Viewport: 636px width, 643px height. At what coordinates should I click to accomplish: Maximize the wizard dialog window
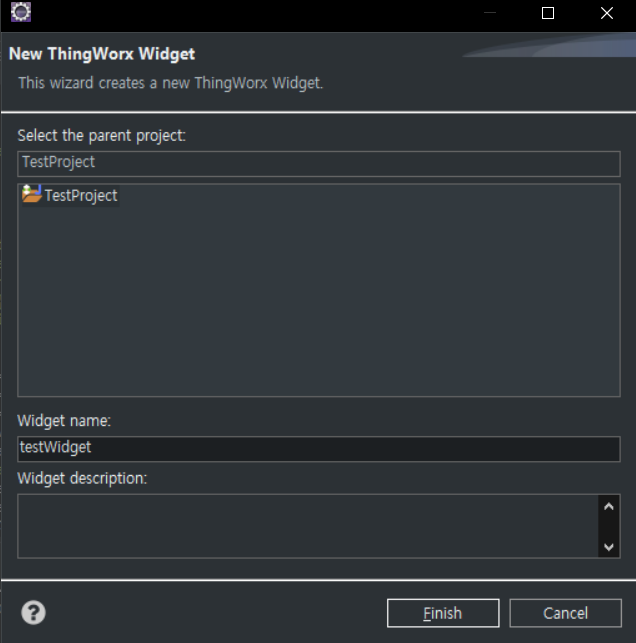[x=547, y=13]
